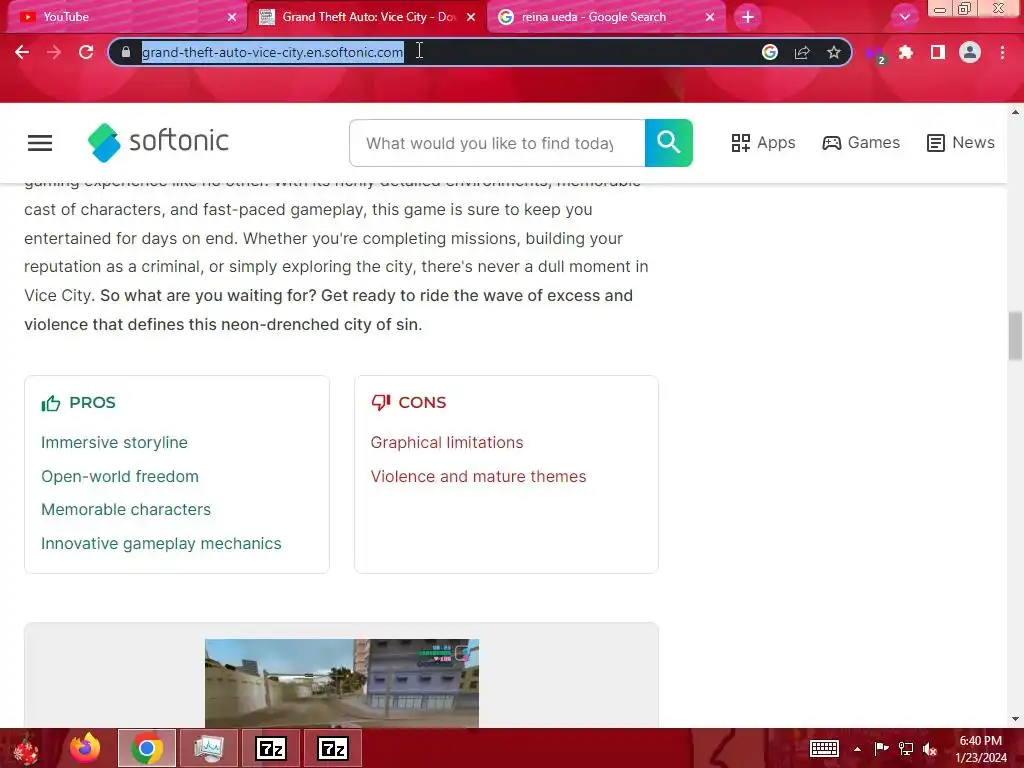Bookmark this page with the star icon
The width and height of the screenshot is (1024, 768).
[833, 52]
